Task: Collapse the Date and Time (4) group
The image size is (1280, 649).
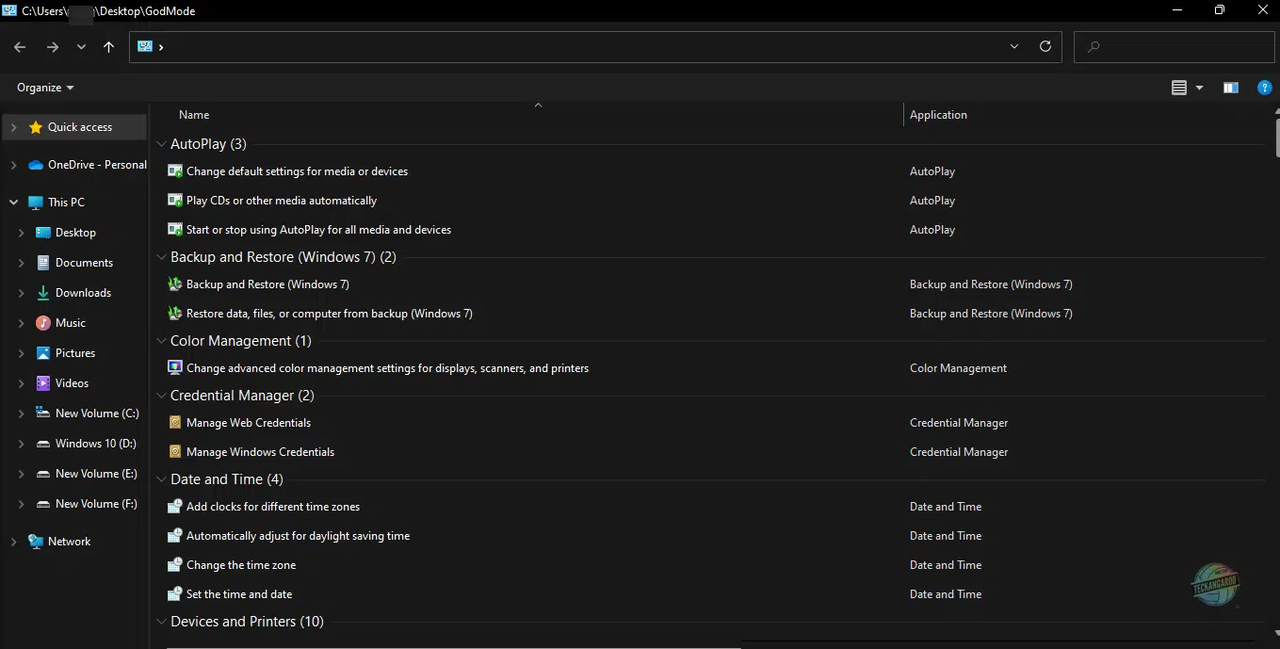Action: pyautogui.click(x=161, y=480)
